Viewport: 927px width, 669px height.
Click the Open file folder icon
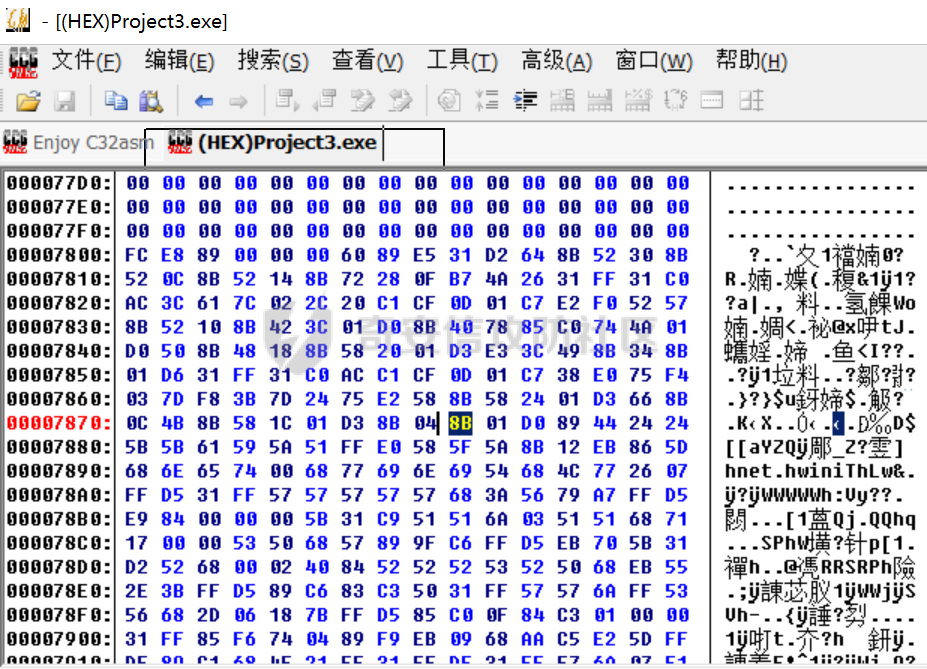(28, 101)
